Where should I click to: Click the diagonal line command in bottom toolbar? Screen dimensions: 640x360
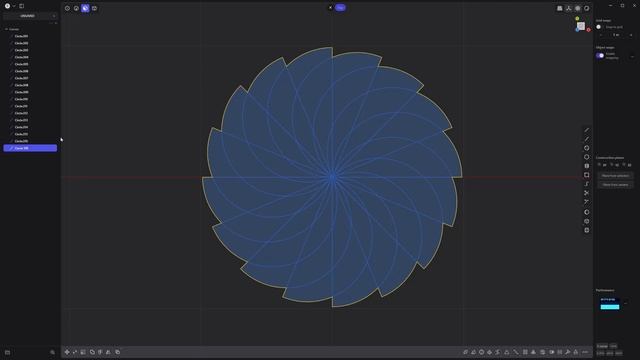[x=516, y=352]
